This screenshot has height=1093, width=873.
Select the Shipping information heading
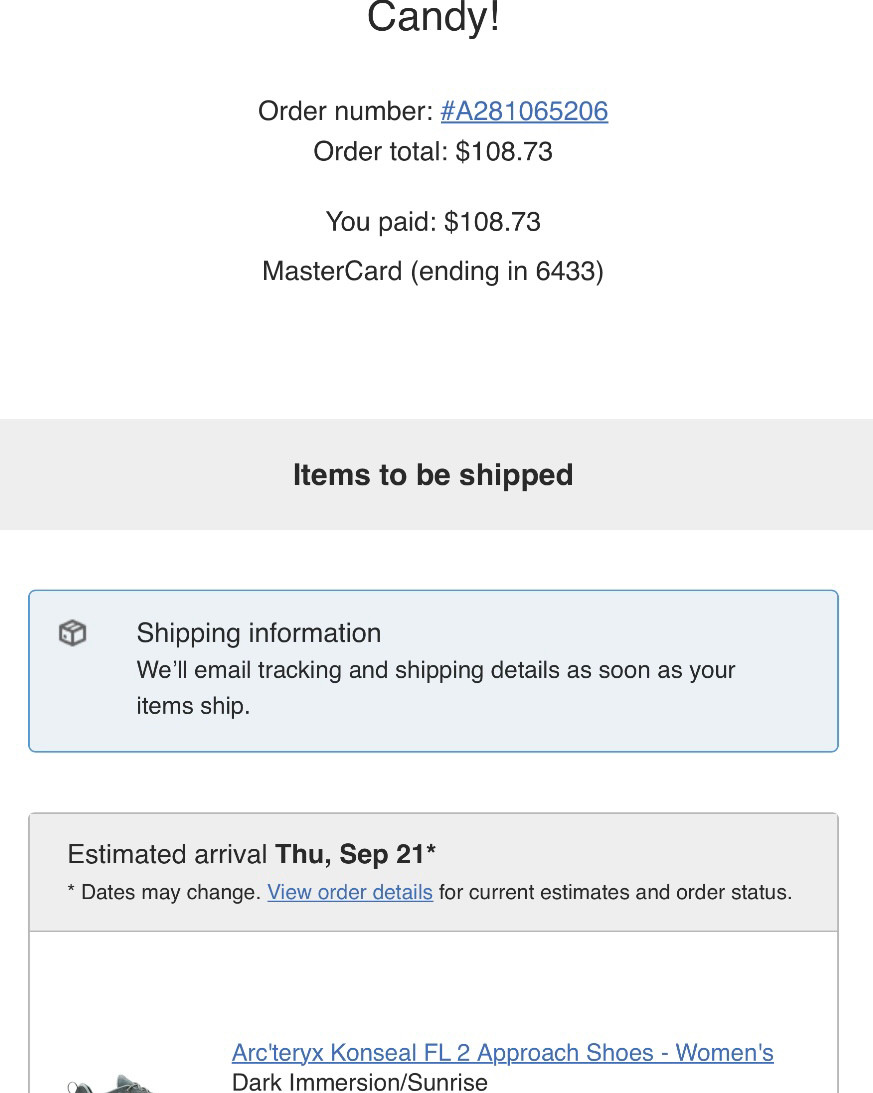click(x=258, y=633)
